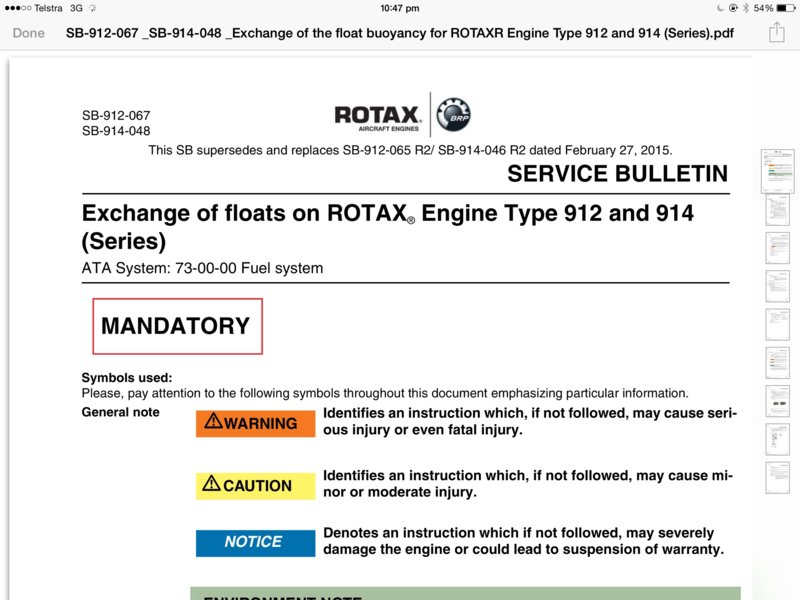Open the first page thumbnail
The image size is (800, 600).
tap(778, 170)
